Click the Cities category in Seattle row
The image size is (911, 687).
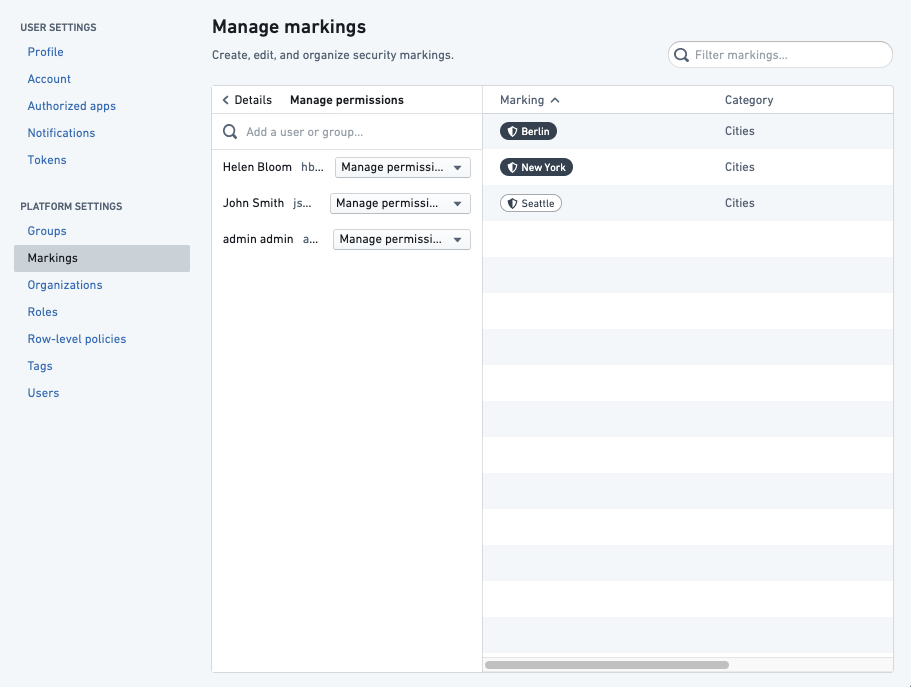740,203
